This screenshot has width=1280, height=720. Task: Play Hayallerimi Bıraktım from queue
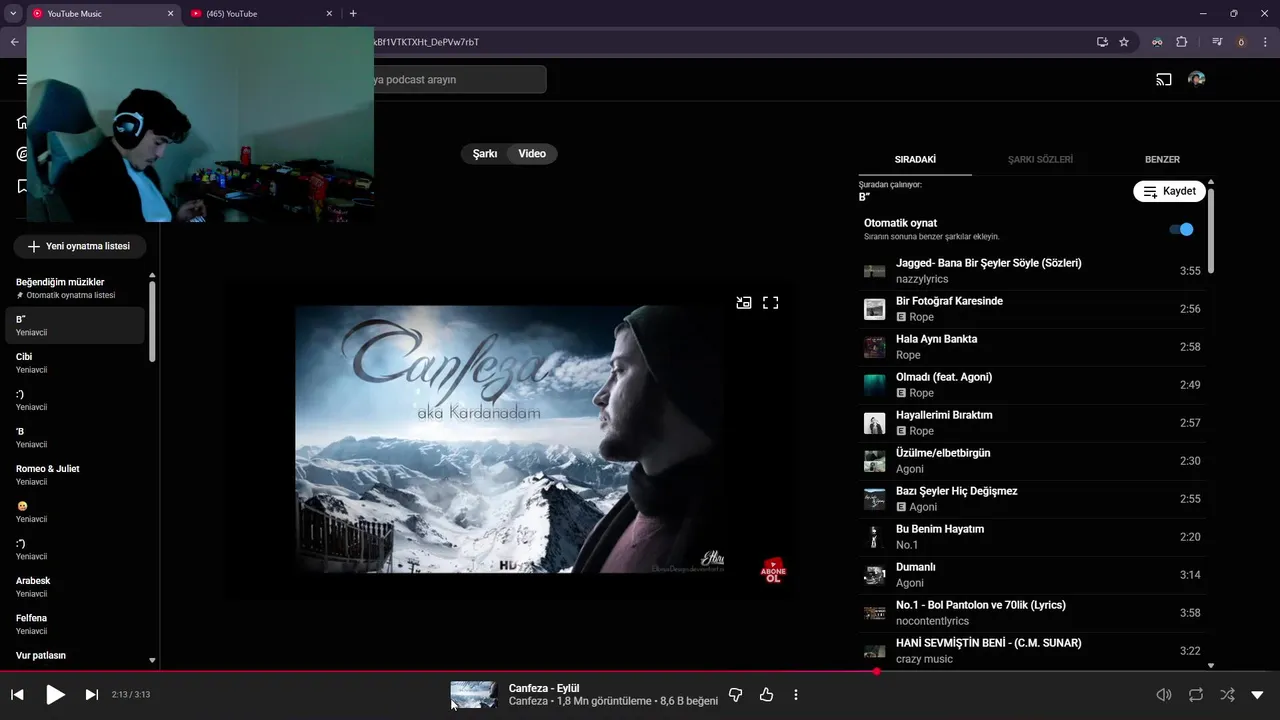coord(1032,423)
